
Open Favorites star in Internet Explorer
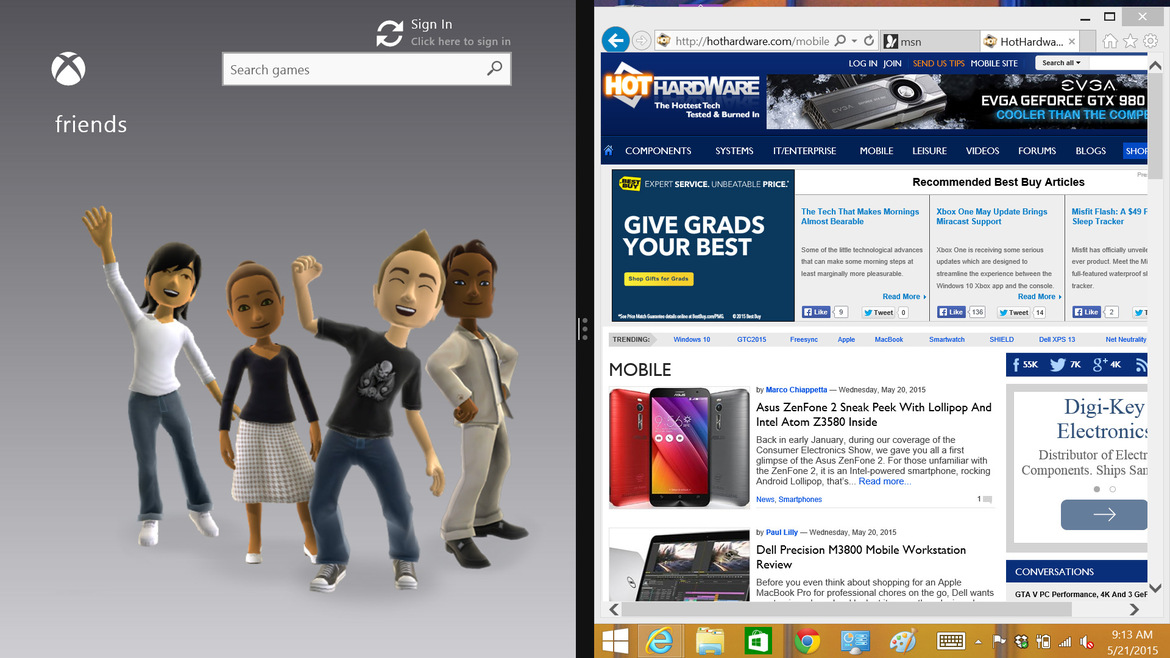(1130, 41)
